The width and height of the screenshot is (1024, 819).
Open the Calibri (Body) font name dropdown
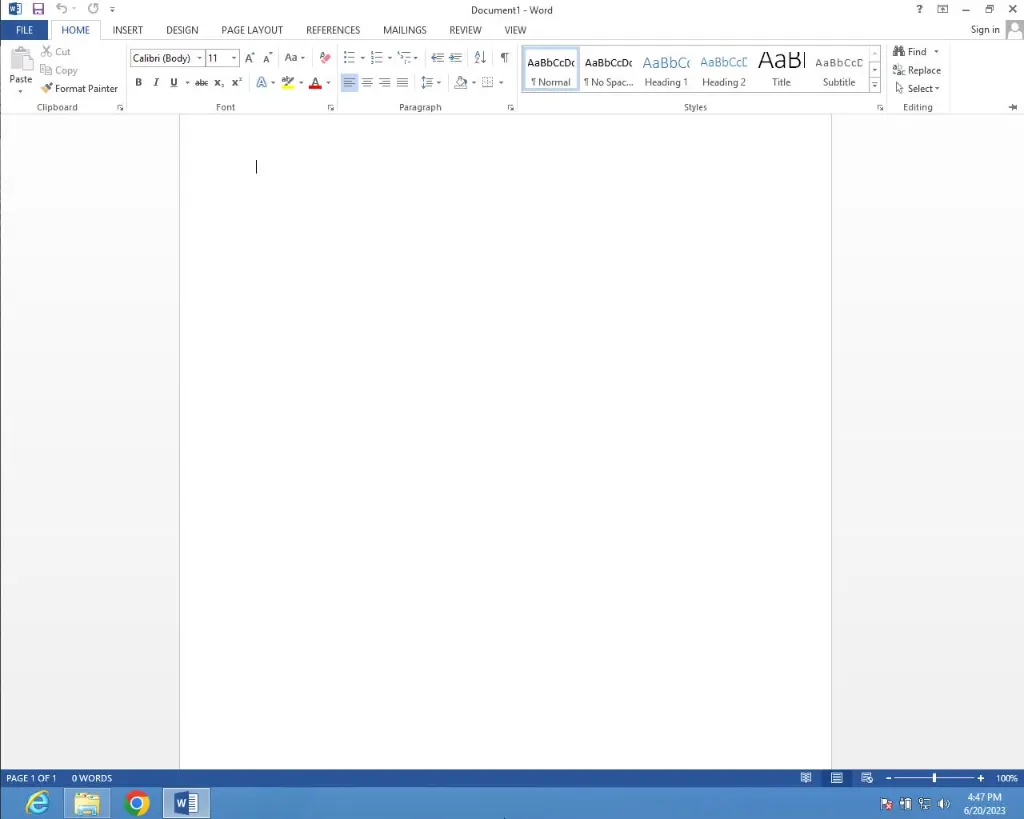pos(199,58)
